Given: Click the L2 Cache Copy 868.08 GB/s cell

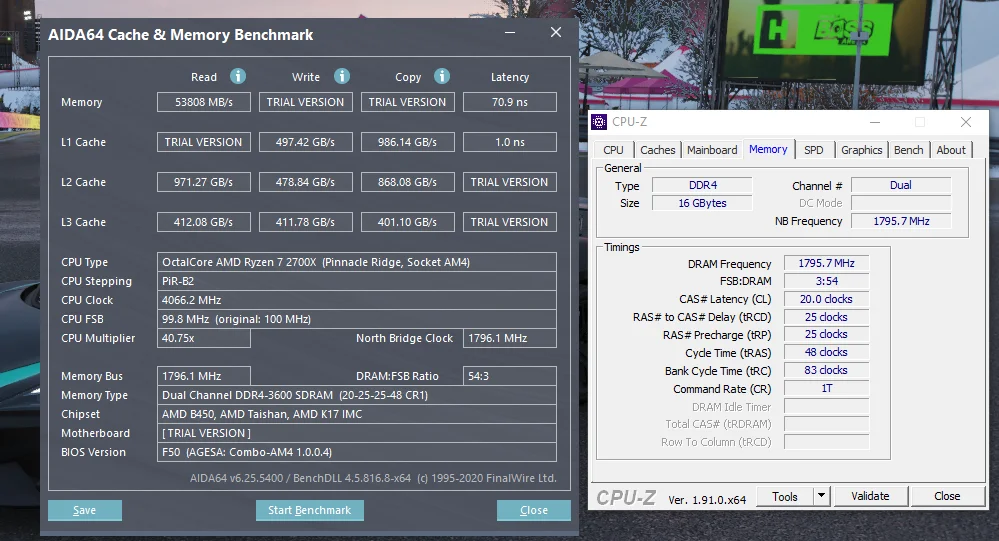Looking at the screenshot, I should tap(408, 182).
